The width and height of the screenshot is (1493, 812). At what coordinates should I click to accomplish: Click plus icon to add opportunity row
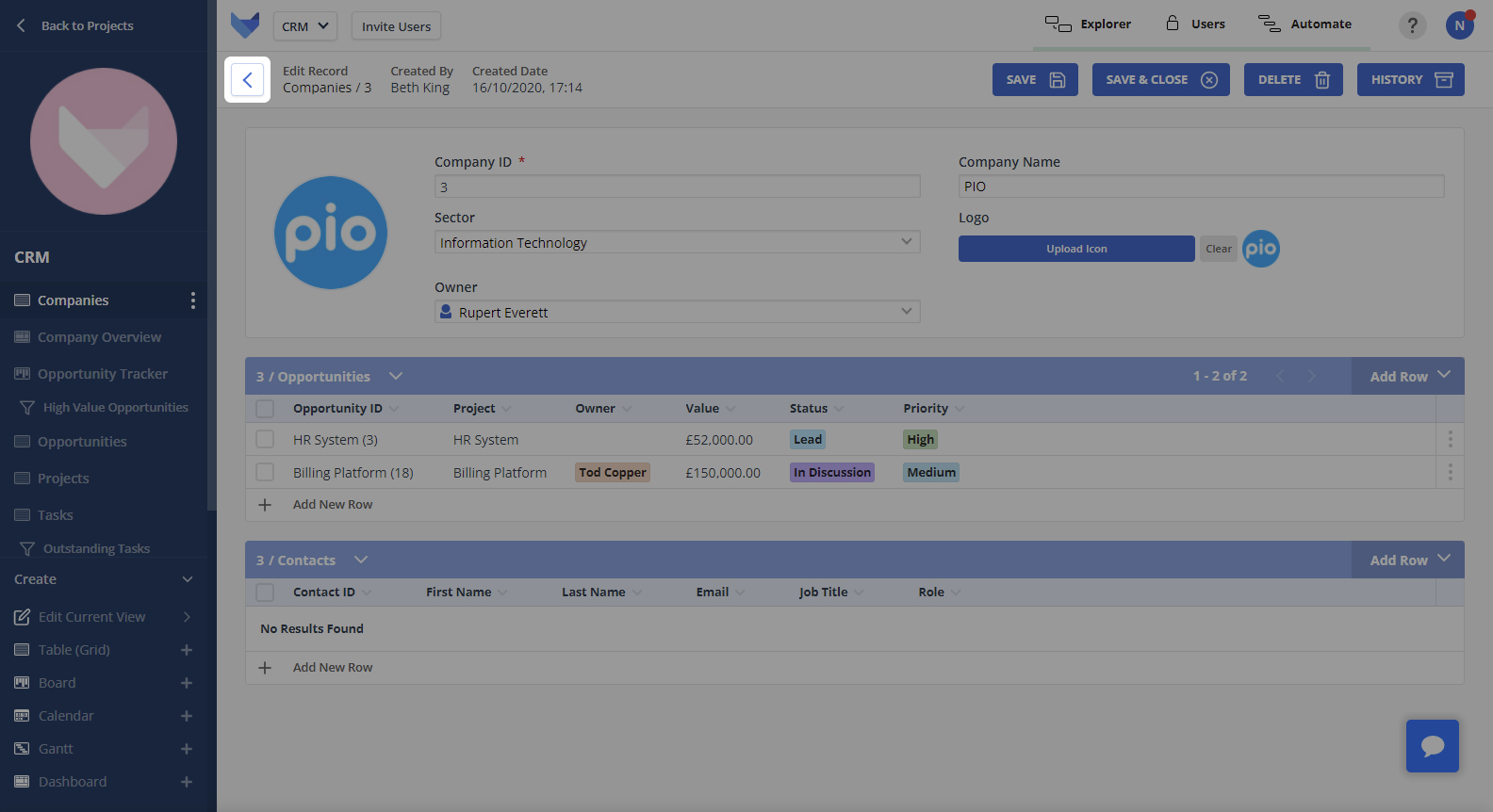coord(265,505)
